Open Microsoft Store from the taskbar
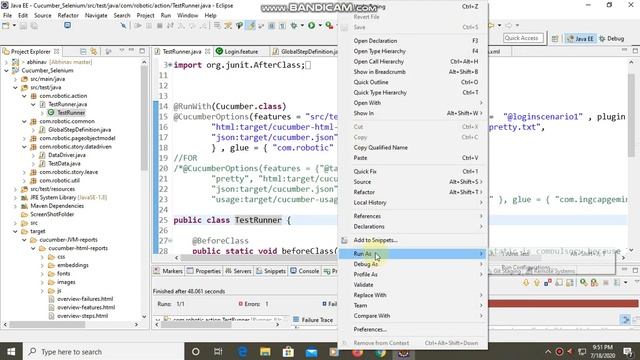 coord(288,351)
